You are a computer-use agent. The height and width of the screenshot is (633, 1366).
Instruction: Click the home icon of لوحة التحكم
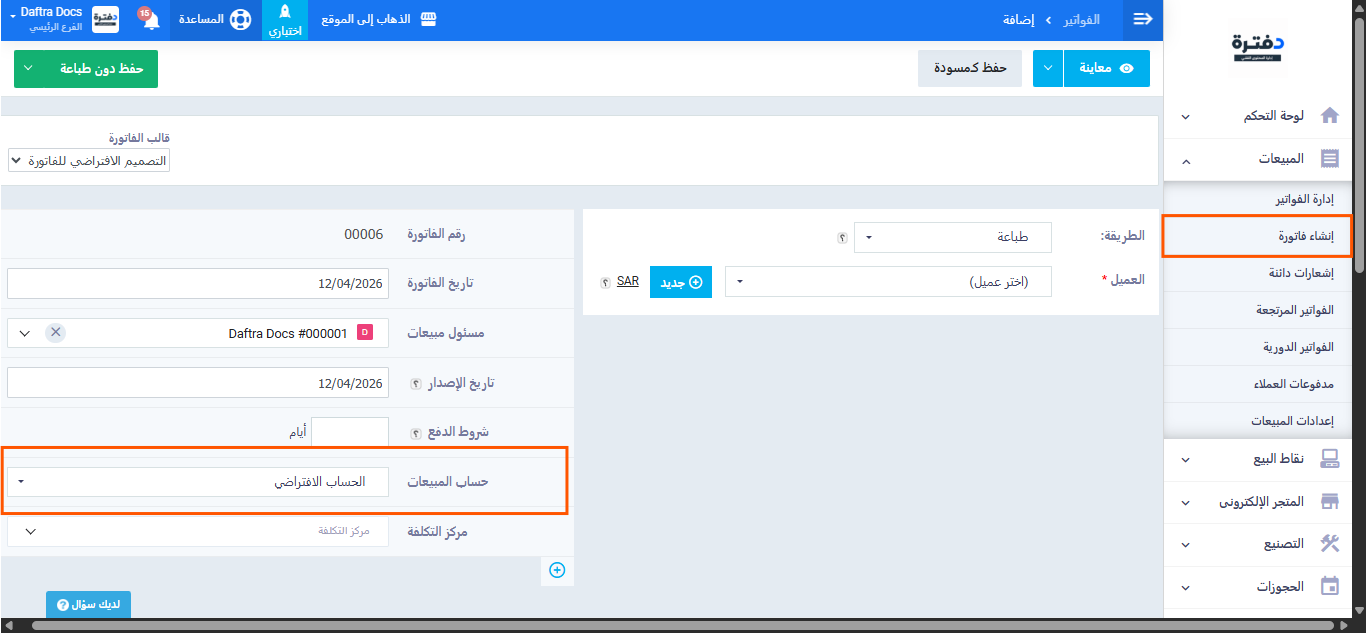[x=1329, y=116]
